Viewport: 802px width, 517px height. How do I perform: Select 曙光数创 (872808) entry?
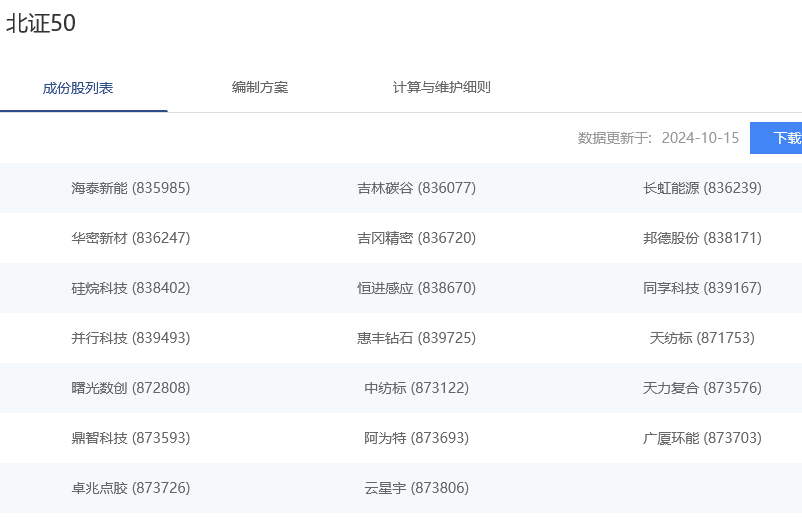pyautogui.click(x=131, y=388)
